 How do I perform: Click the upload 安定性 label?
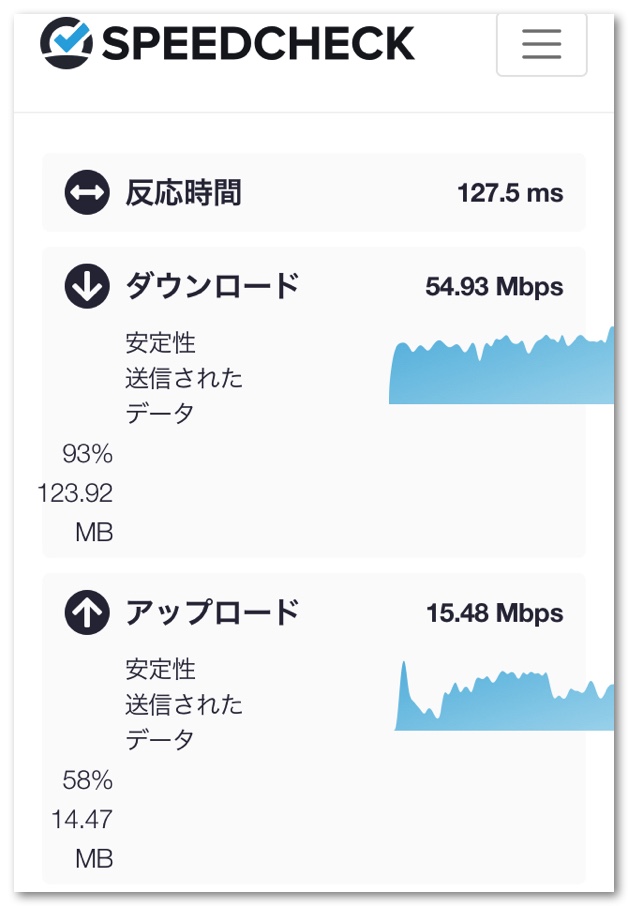click(160, 668)
